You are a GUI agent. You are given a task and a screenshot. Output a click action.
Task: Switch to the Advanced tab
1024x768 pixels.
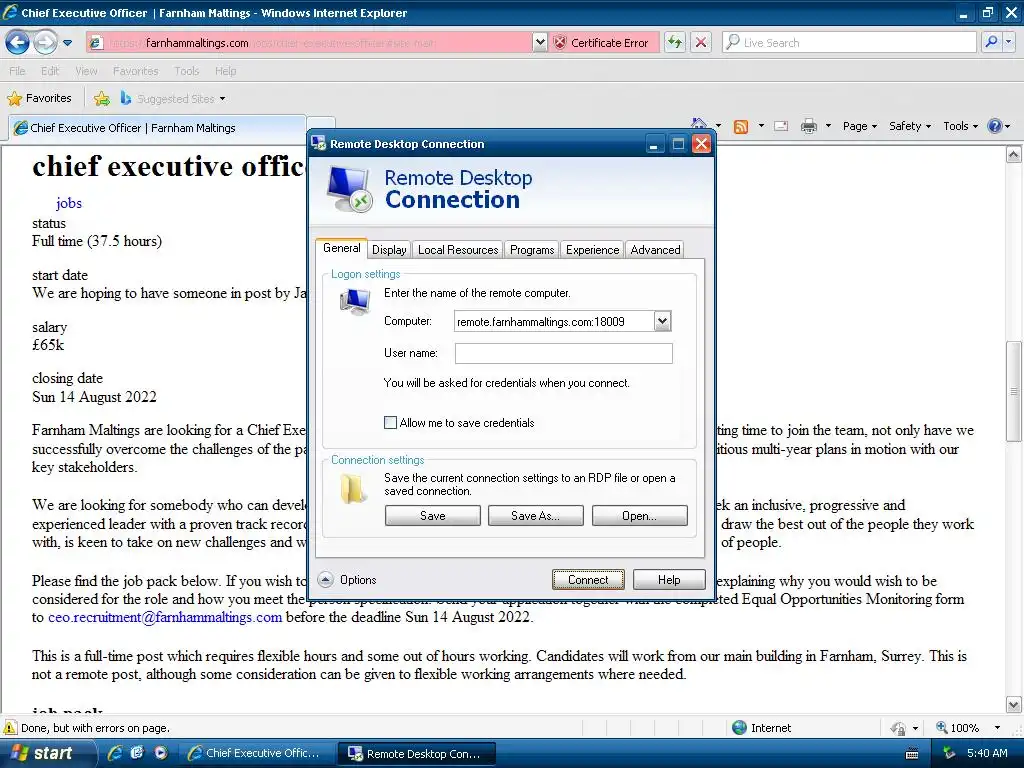655,249
